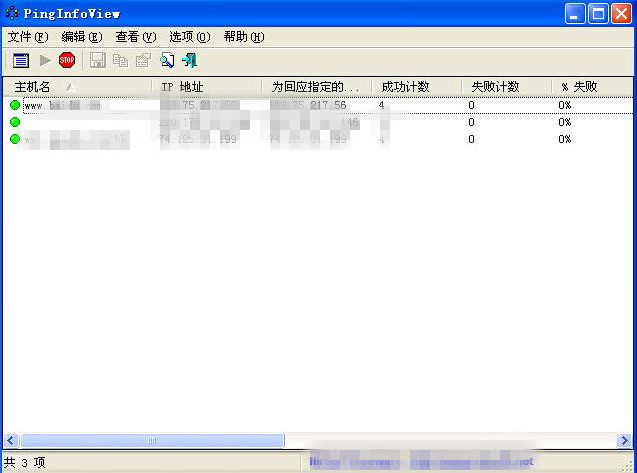This screenshot has height=473, width=637.
Task: Close the PingInfoView window
Action: (622, 14)
